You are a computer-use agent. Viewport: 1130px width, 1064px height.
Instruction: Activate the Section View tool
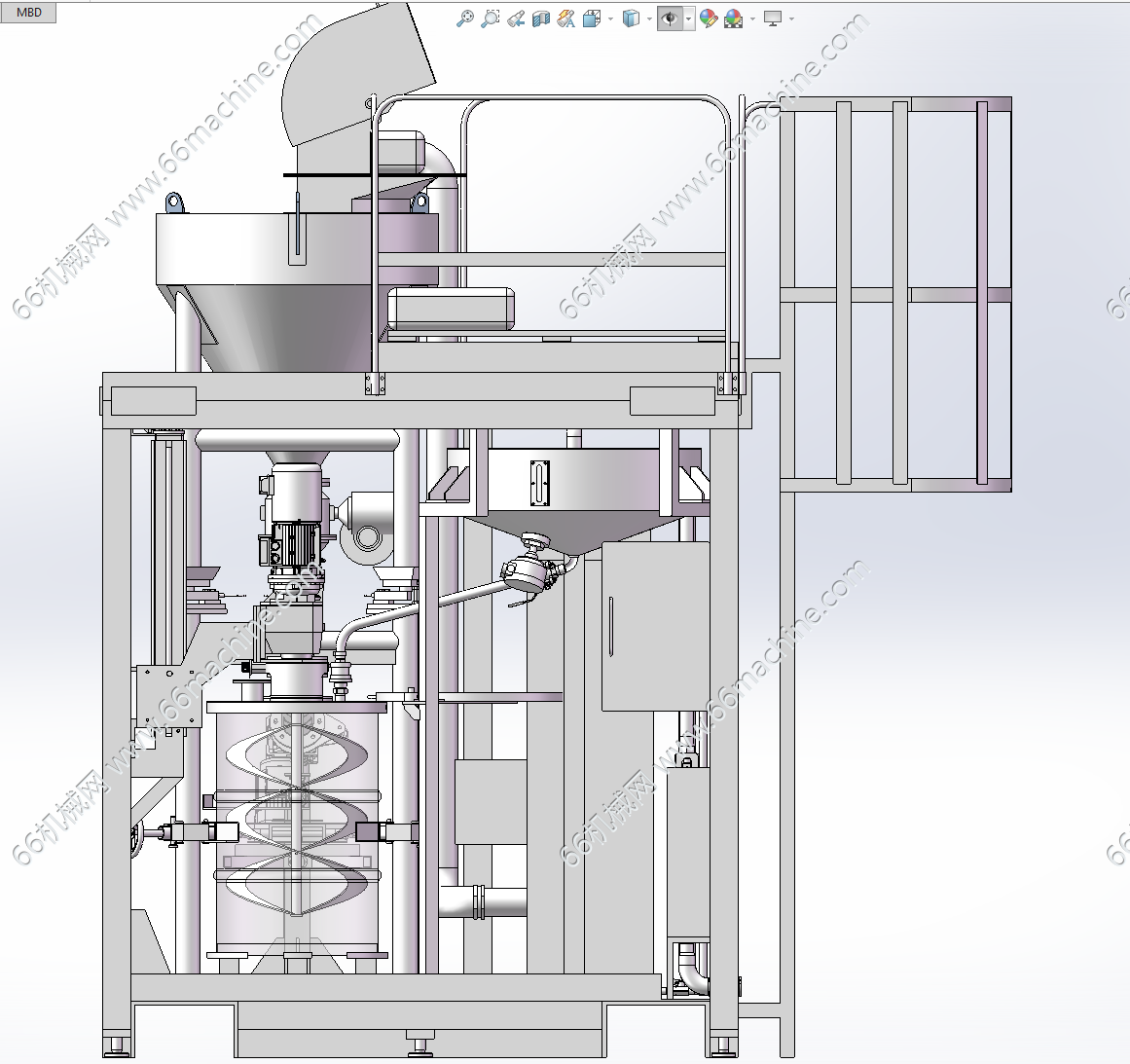pos(540,18)
